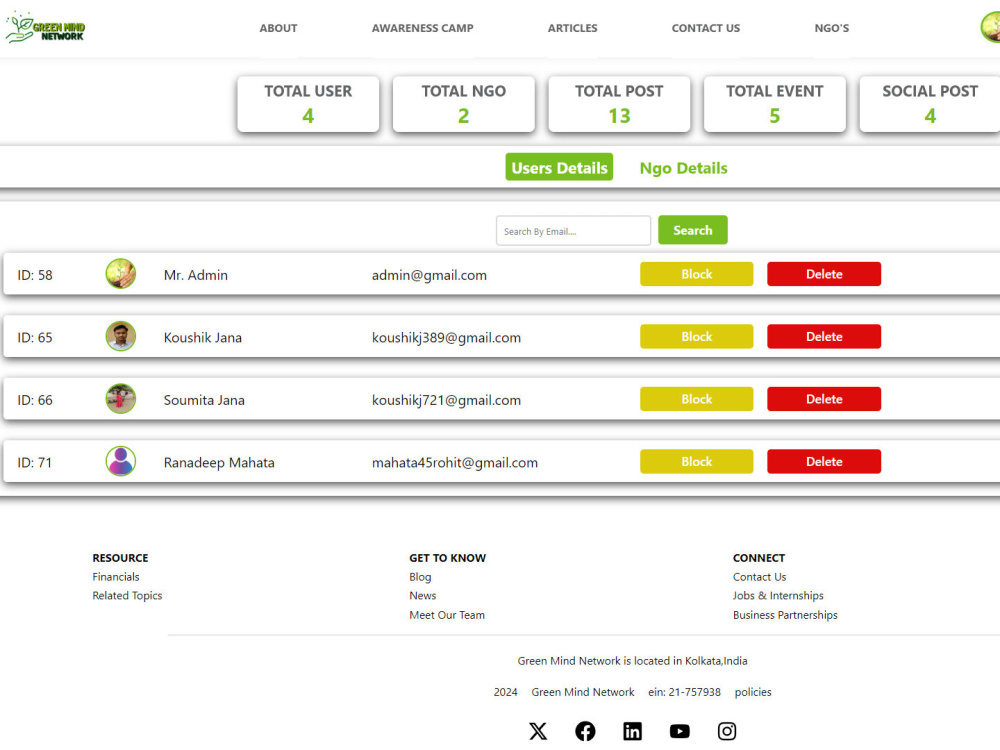Click the email admin@gmail.com
Viewport: 1000px width, 750px height.
click(429, 275)
